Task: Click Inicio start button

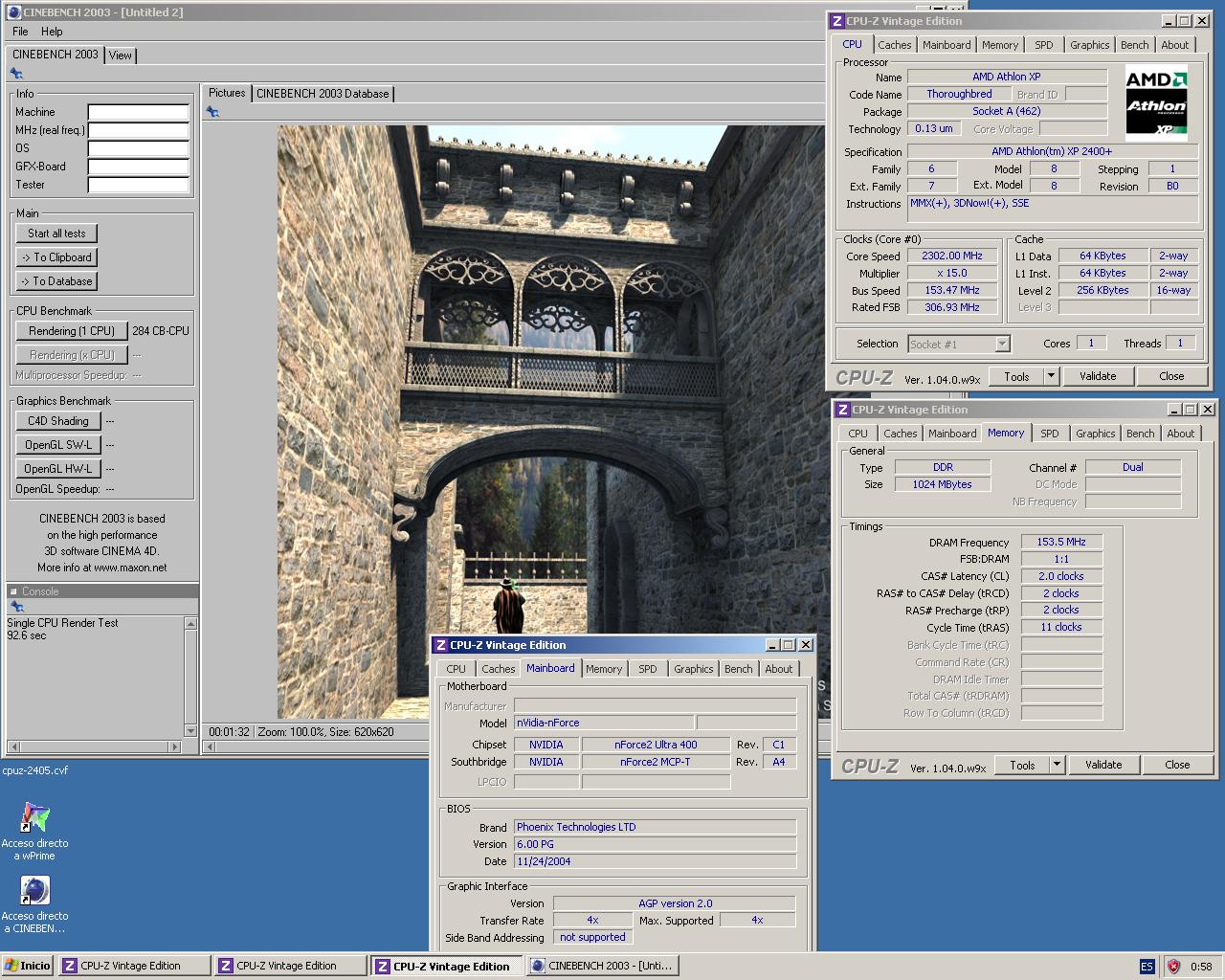Action: [27, 966]
